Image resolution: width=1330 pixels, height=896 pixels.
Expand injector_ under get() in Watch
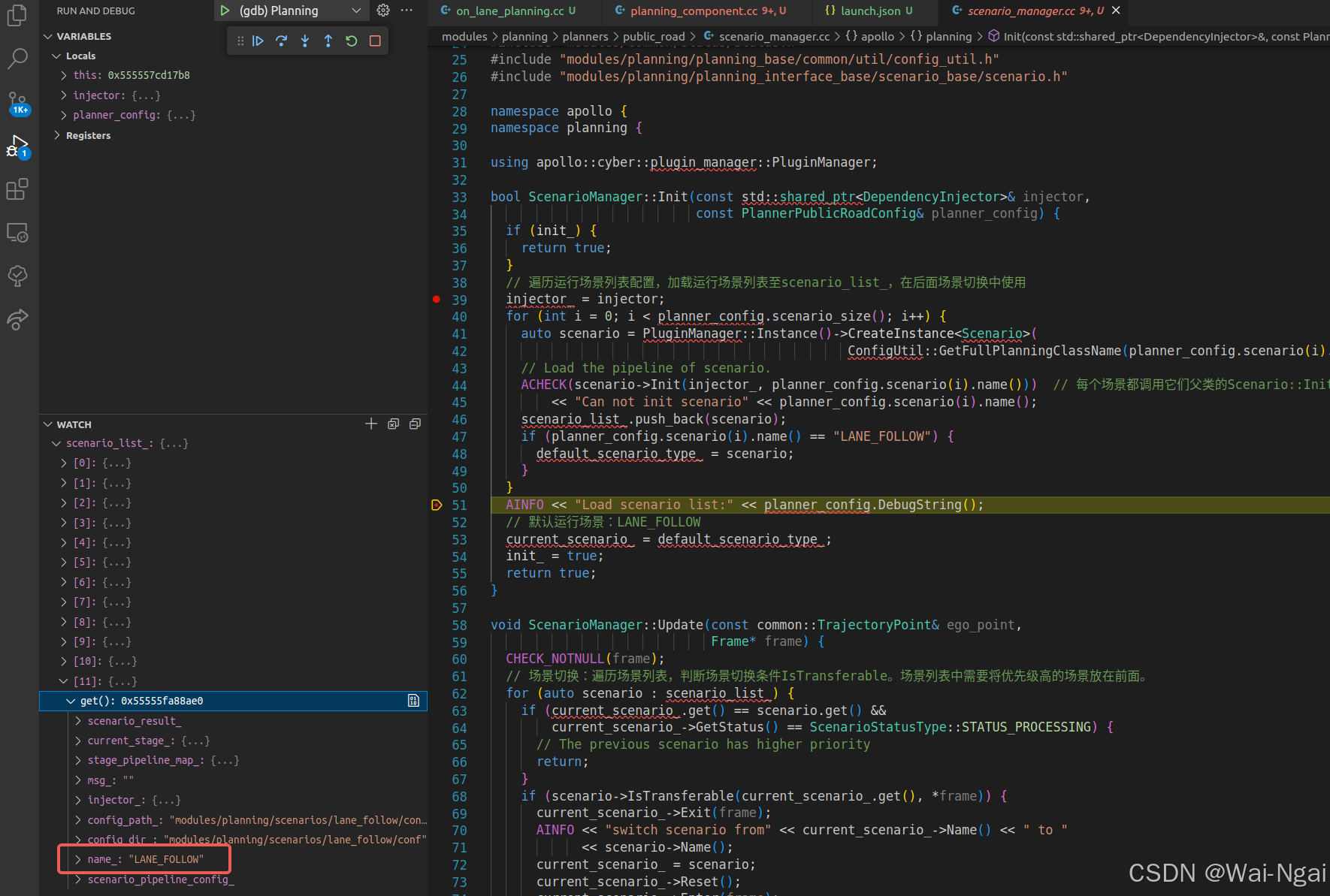tap(77, 800)
